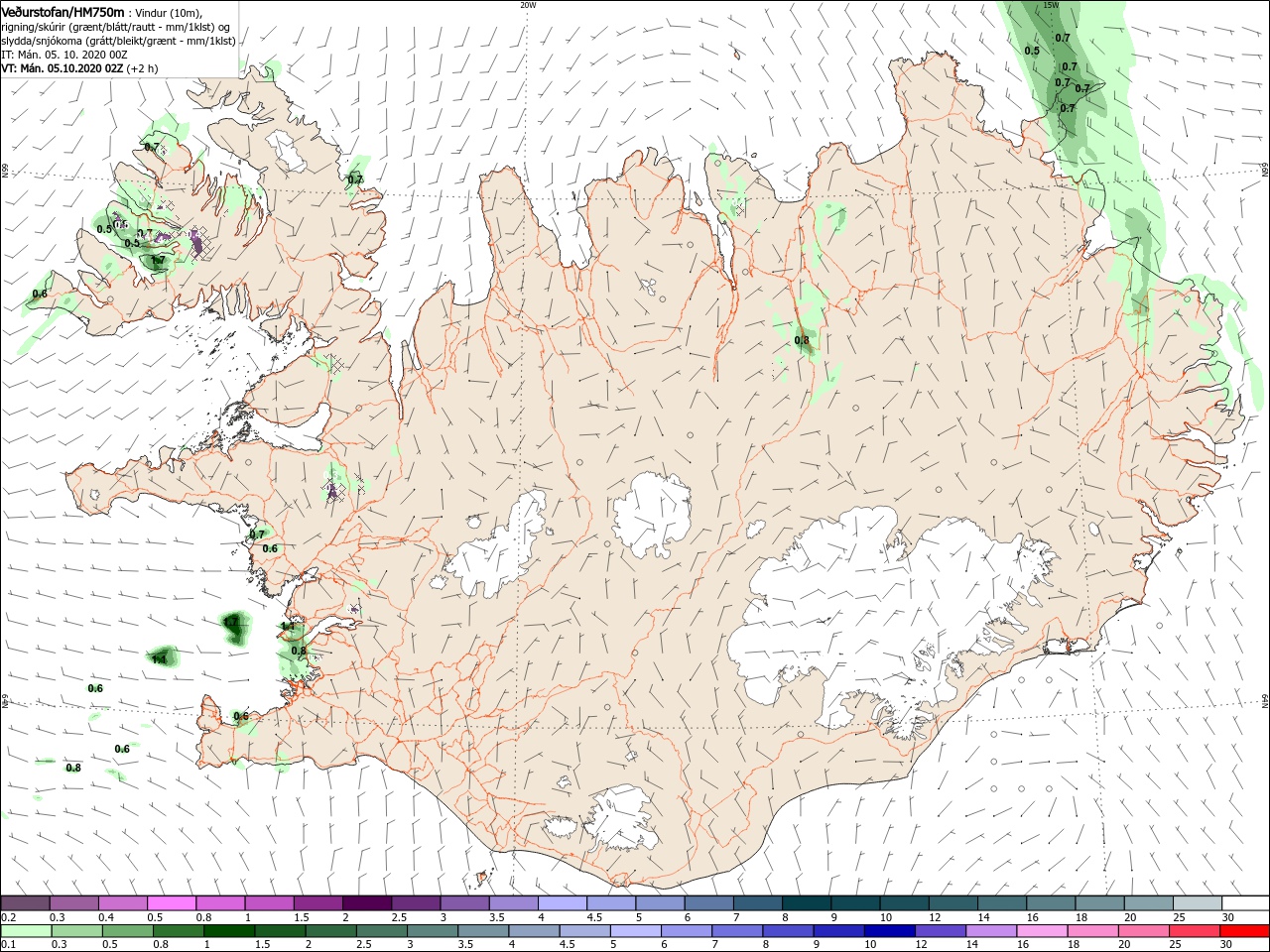Pick the dark green swatch labeled 1 in rain scale
The width and height of the screenshot is (1270, 952).
pos(229,931)
